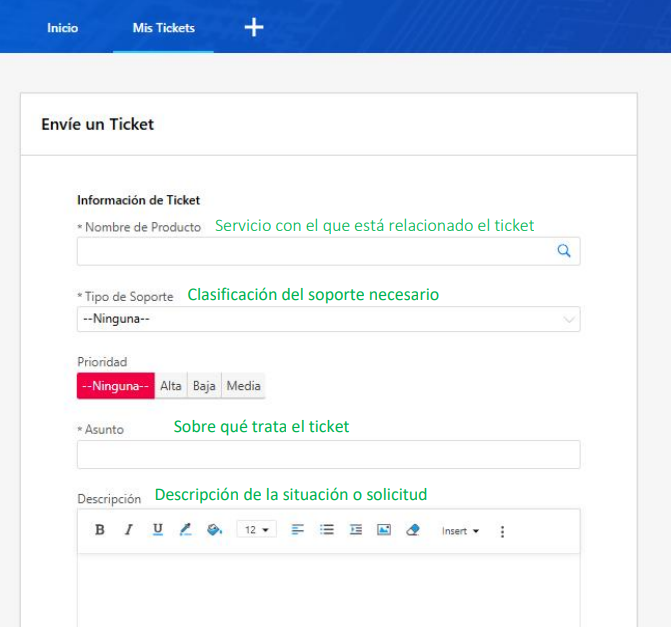The image size is (671, 627).
Task: Set priority to Media
Action: 243,386
